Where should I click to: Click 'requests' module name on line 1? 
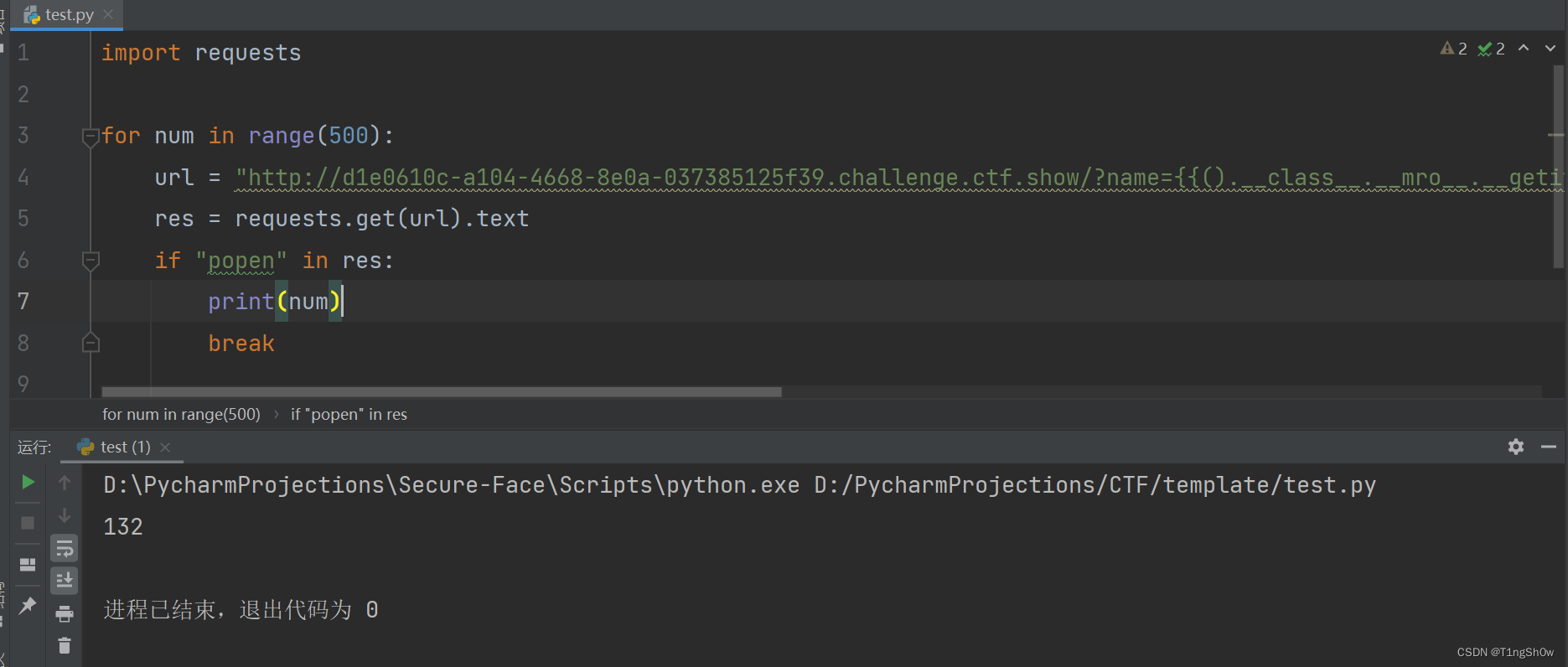(x=248, y=53)
